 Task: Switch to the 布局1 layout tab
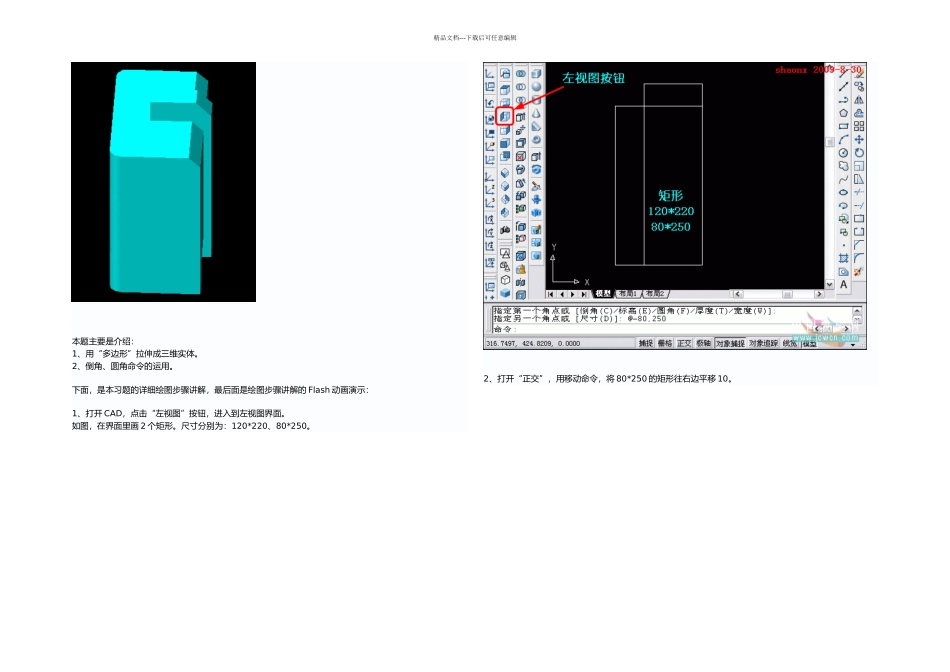click(x=628, y=293)
